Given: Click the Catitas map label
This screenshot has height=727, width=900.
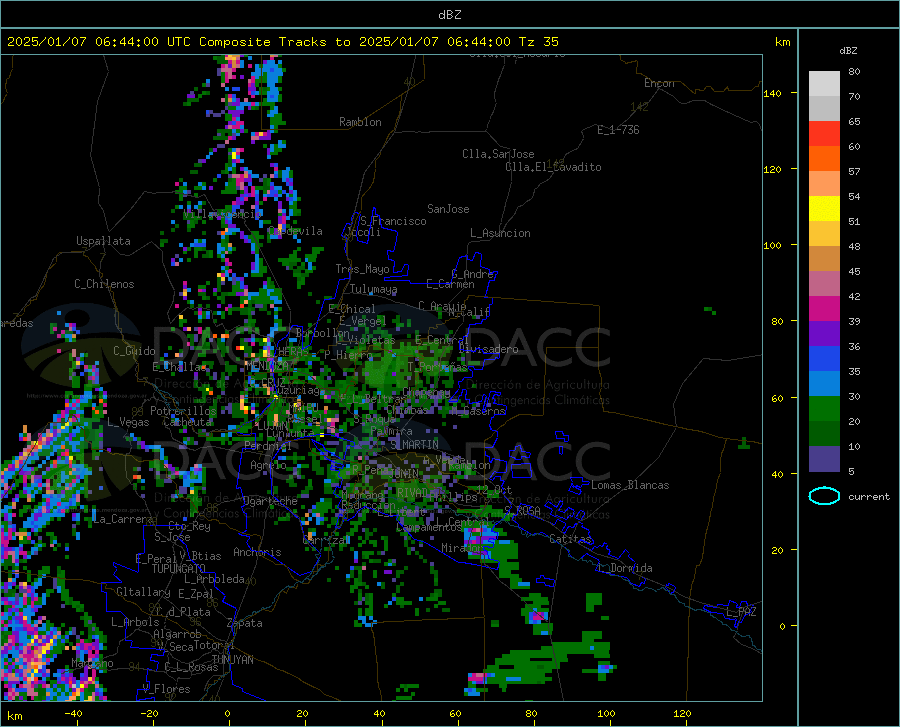Looking at the screenshot, I should (570, 539).
